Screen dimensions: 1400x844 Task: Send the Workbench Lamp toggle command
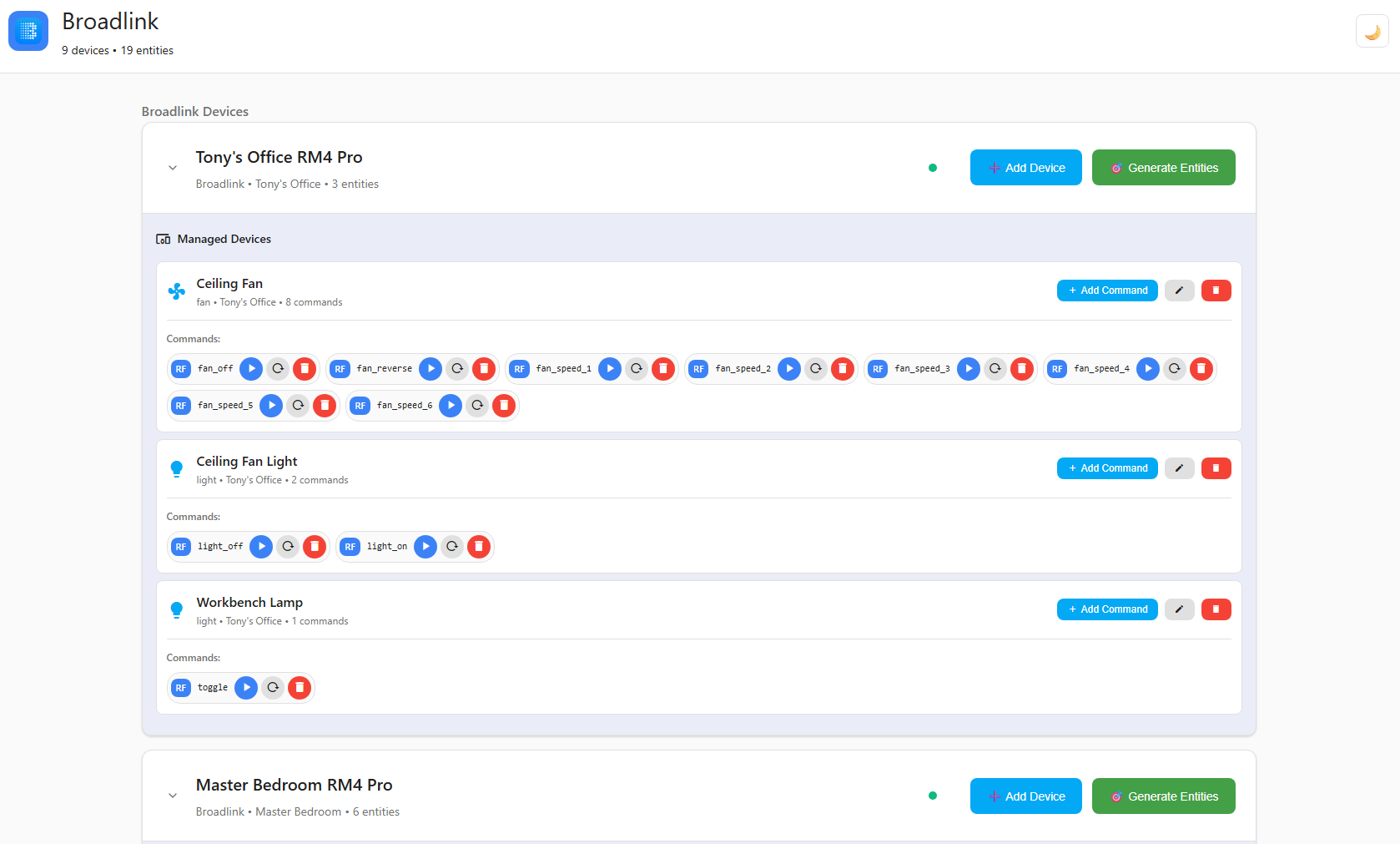click(246, 687)
